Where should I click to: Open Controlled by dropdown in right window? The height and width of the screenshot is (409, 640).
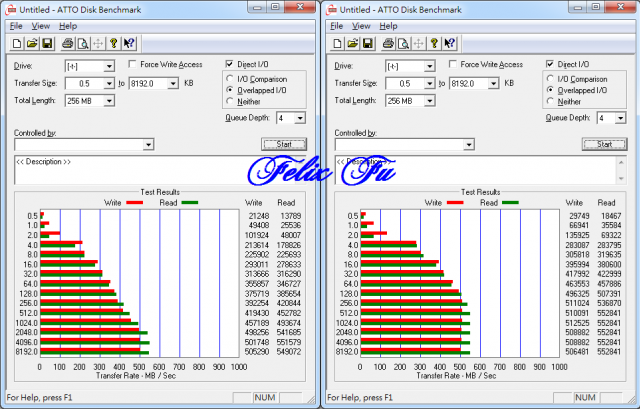[x=469, y=144]
